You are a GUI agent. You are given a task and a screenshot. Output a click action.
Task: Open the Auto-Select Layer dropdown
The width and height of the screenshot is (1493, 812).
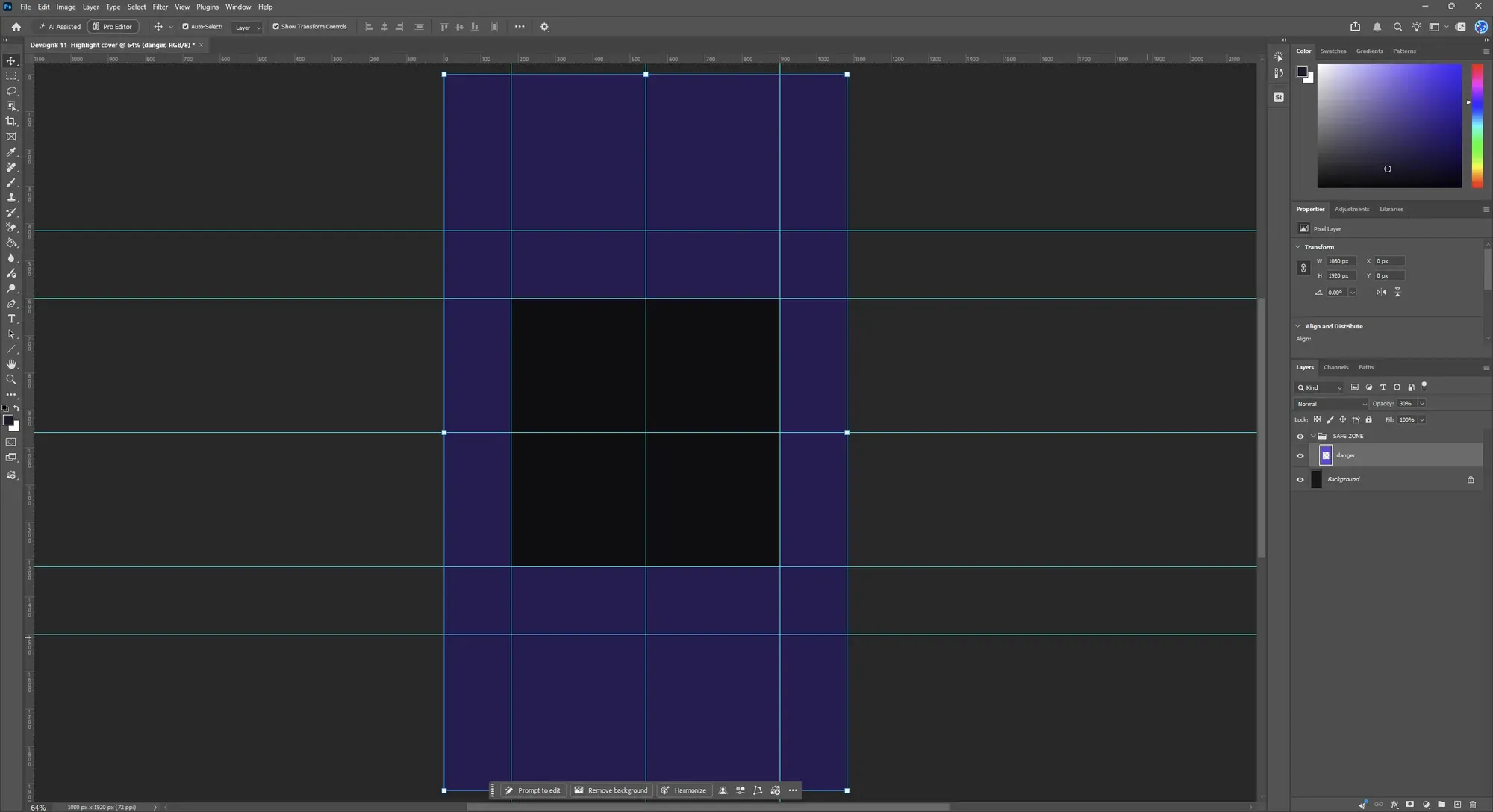click(247, 28)
